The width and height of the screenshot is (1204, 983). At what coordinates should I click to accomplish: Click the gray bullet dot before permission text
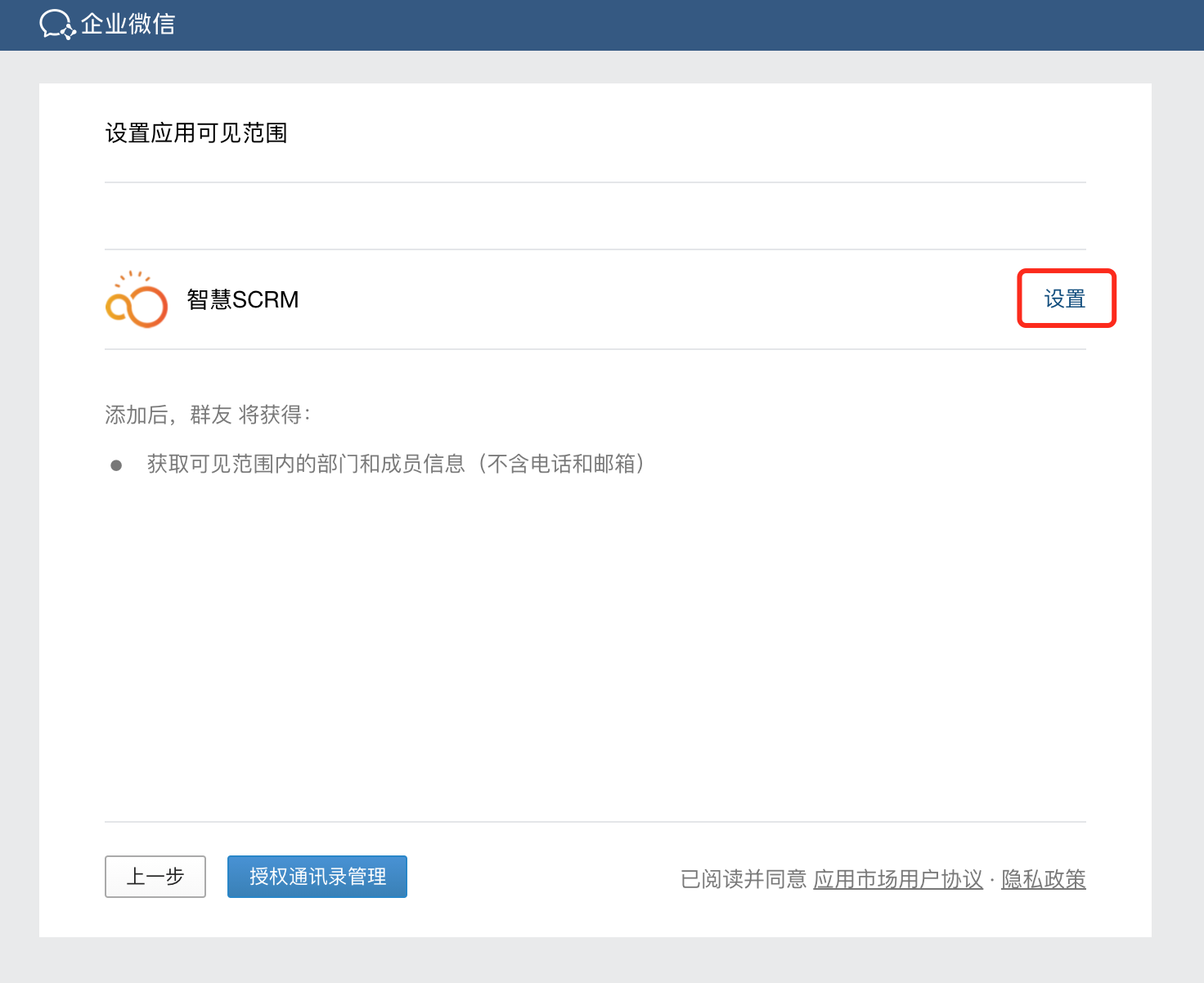116,465
